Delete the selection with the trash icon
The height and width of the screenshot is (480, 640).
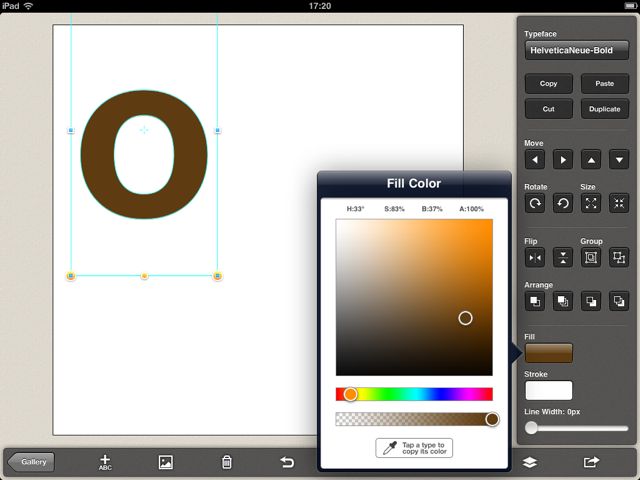point(227,462)
